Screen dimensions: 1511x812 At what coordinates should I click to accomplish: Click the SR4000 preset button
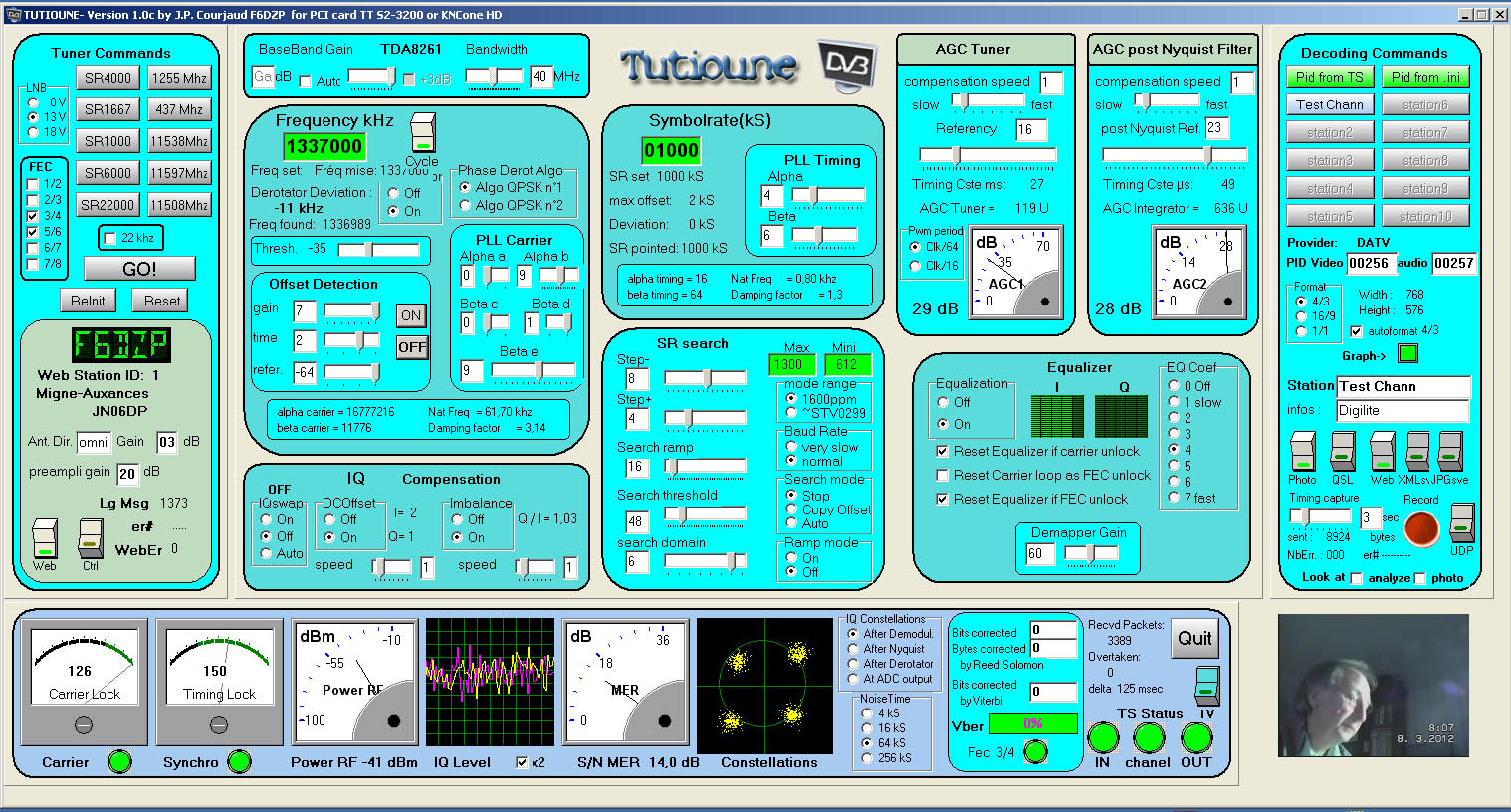click(108, 78)
